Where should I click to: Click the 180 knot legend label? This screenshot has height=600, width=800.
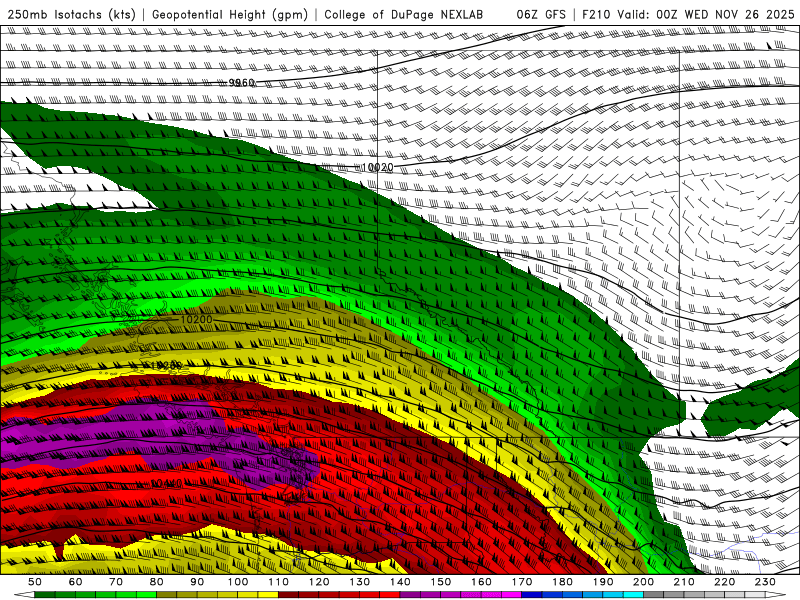(562, 582)
